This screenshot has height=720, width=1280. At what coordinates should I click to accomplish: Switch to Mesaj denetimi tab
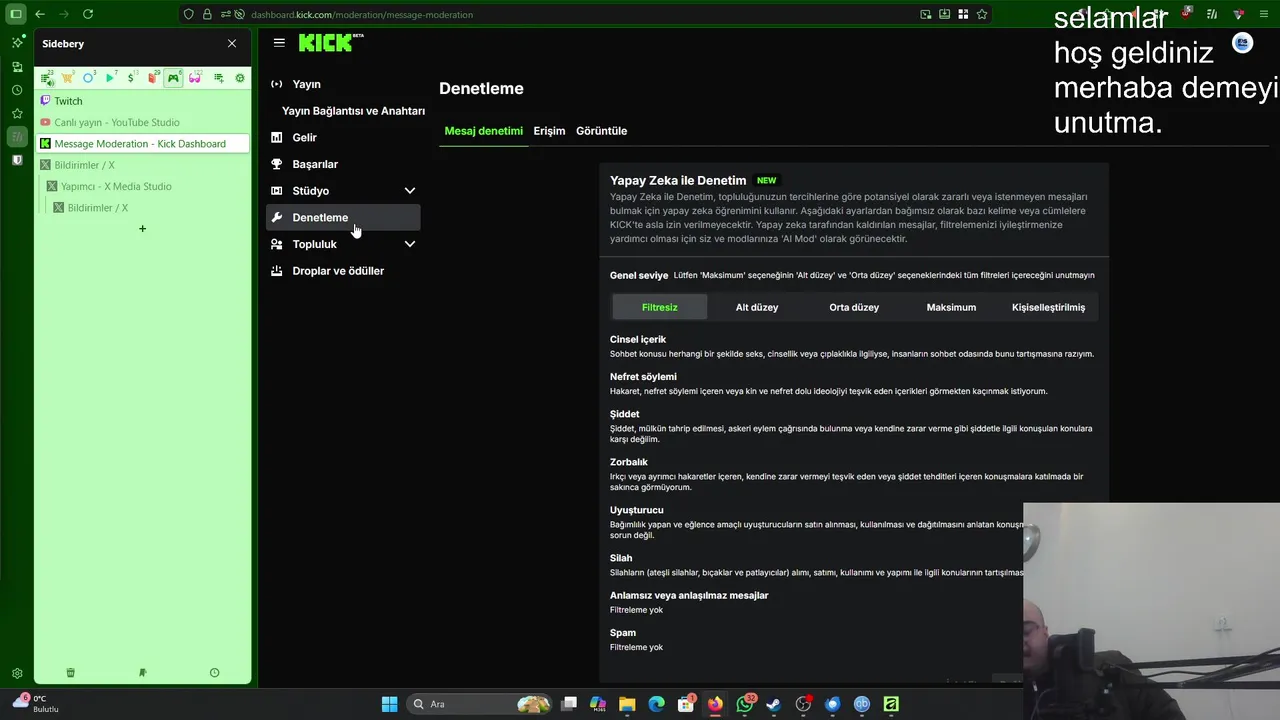click(x=484, y=131)
